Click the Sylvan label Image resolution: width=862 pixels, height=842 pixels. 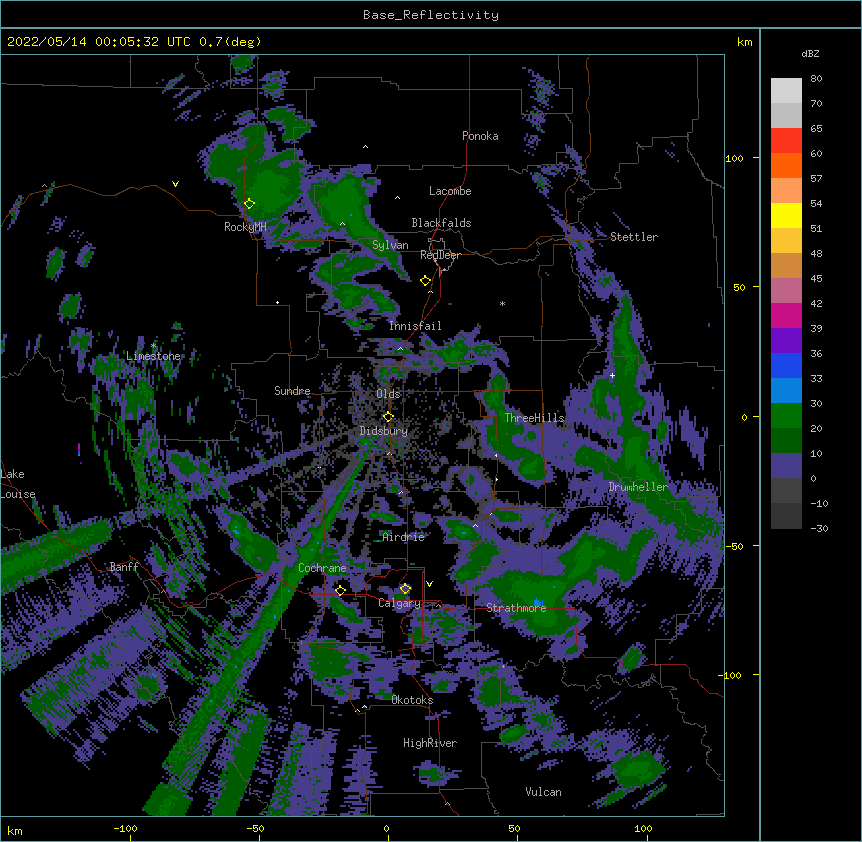[390, 245]
